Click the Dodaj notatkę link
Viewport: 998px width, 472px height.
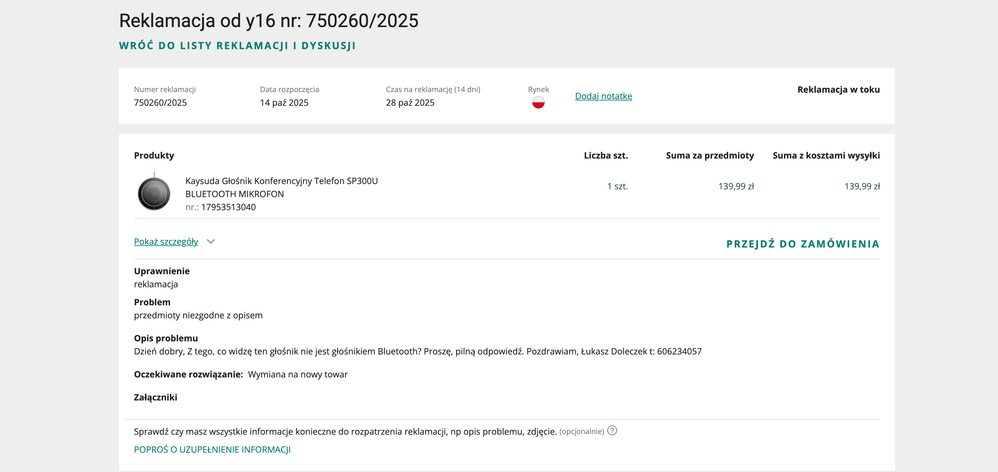[x=603, y=96]
